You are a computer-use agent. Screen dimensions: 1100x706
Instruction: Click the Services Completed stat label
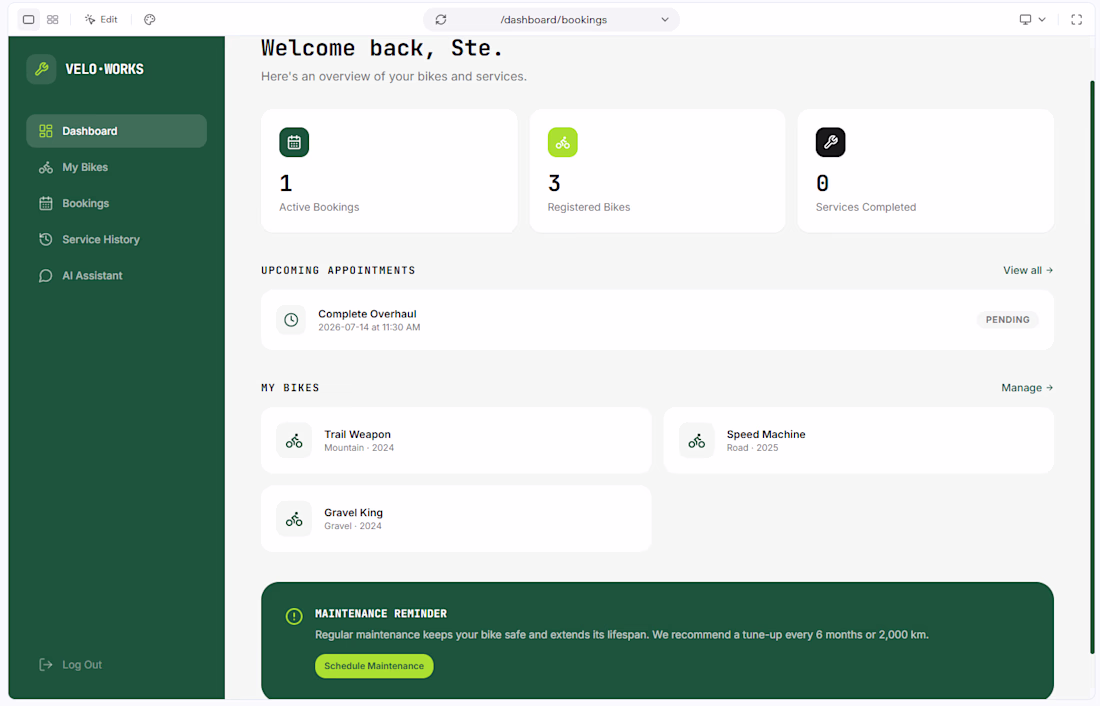866,207
